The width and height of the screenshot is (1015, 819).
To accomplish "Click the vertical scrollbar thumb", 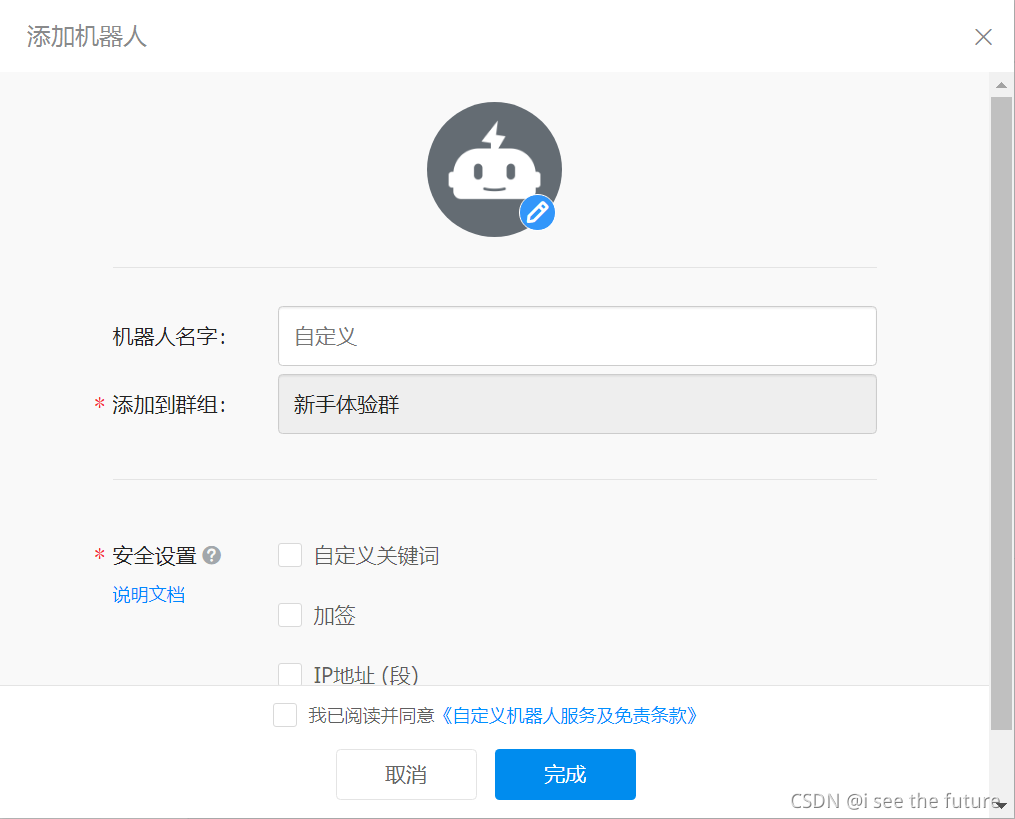I will 1001,413.
